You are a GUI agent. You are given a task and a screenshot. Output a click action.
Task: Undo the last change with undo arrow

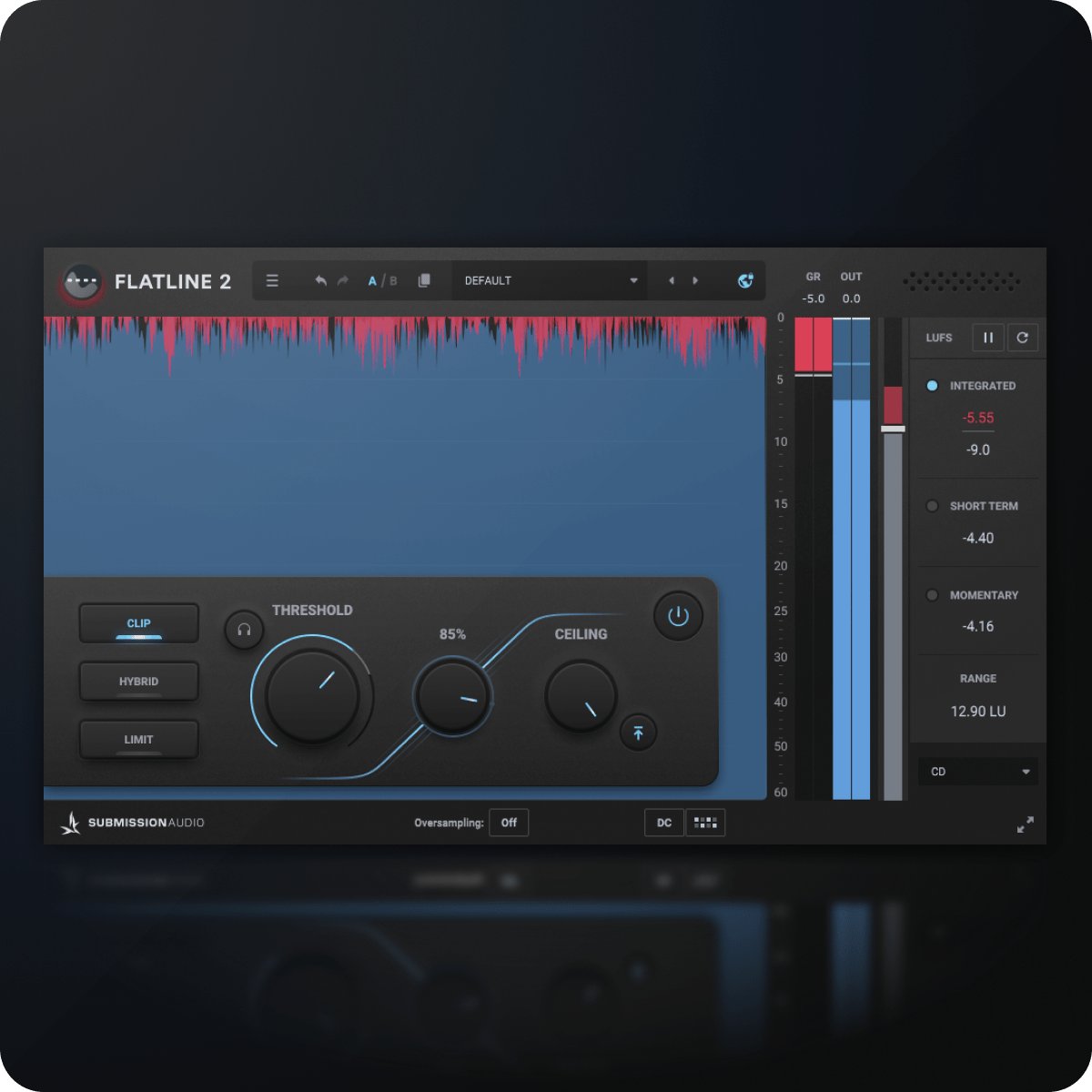[x=320, y=281]
